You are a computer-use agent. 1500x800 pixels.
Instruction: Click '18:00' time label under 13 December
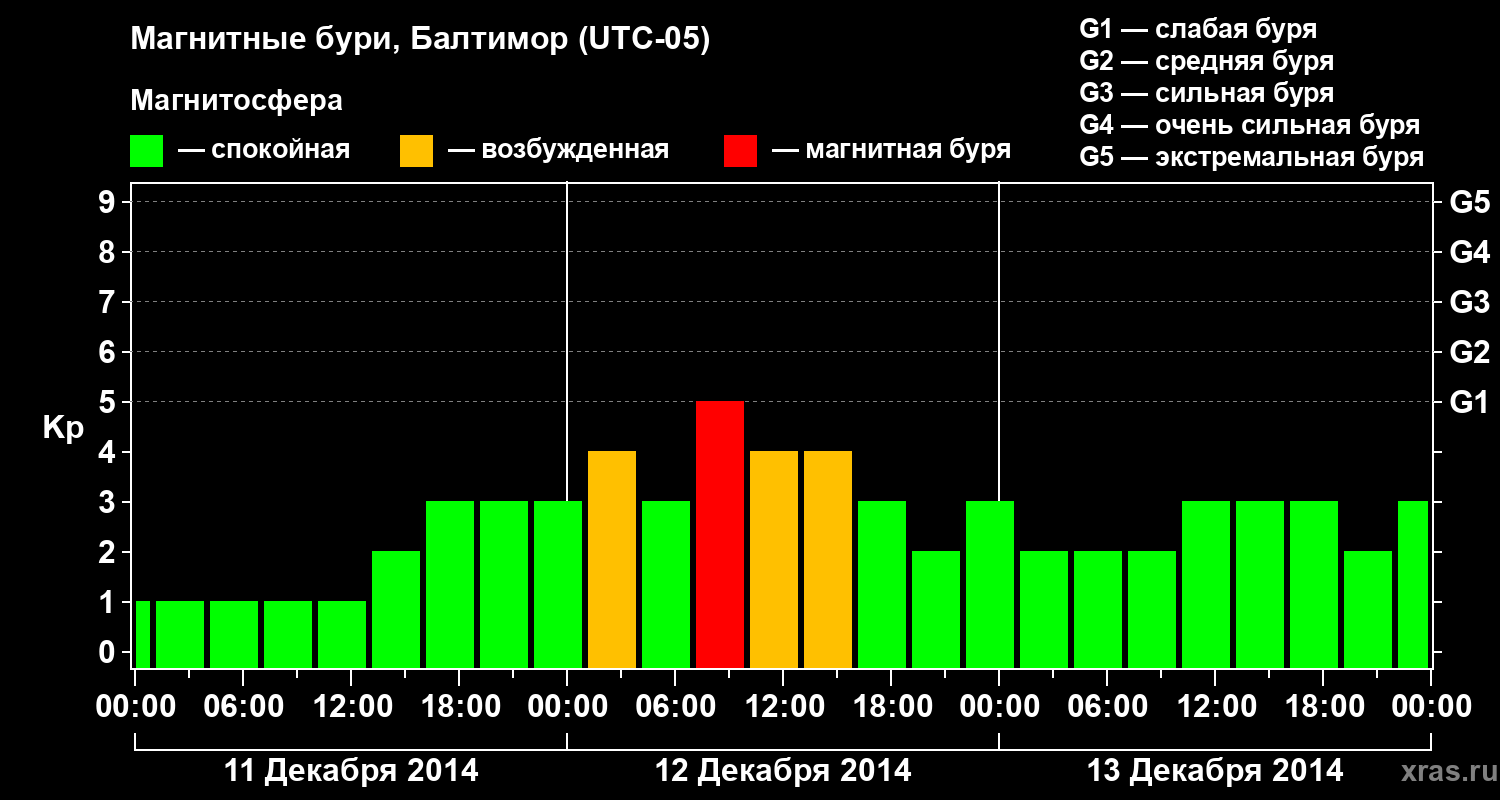coord(1323,707)
